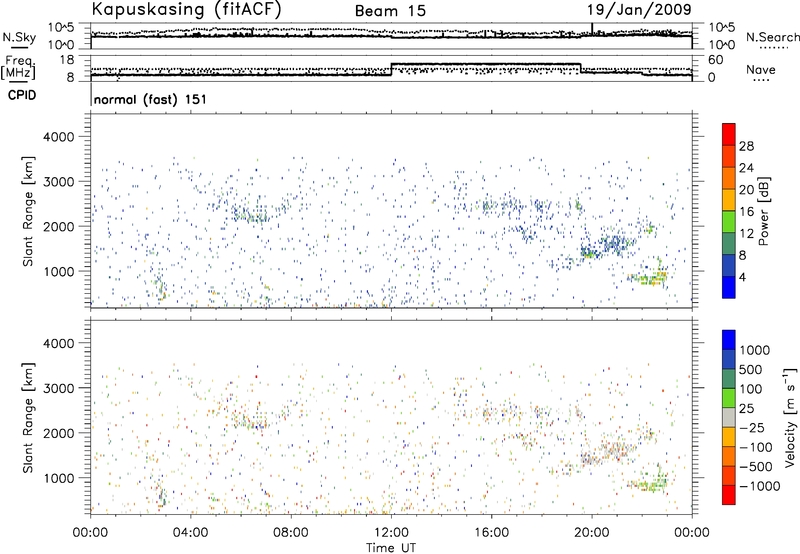Image resolution: width=800 pixels, height=554 pixels.
Task: Click the 12:00 time tick label
Action: click(x=391, y=533)
